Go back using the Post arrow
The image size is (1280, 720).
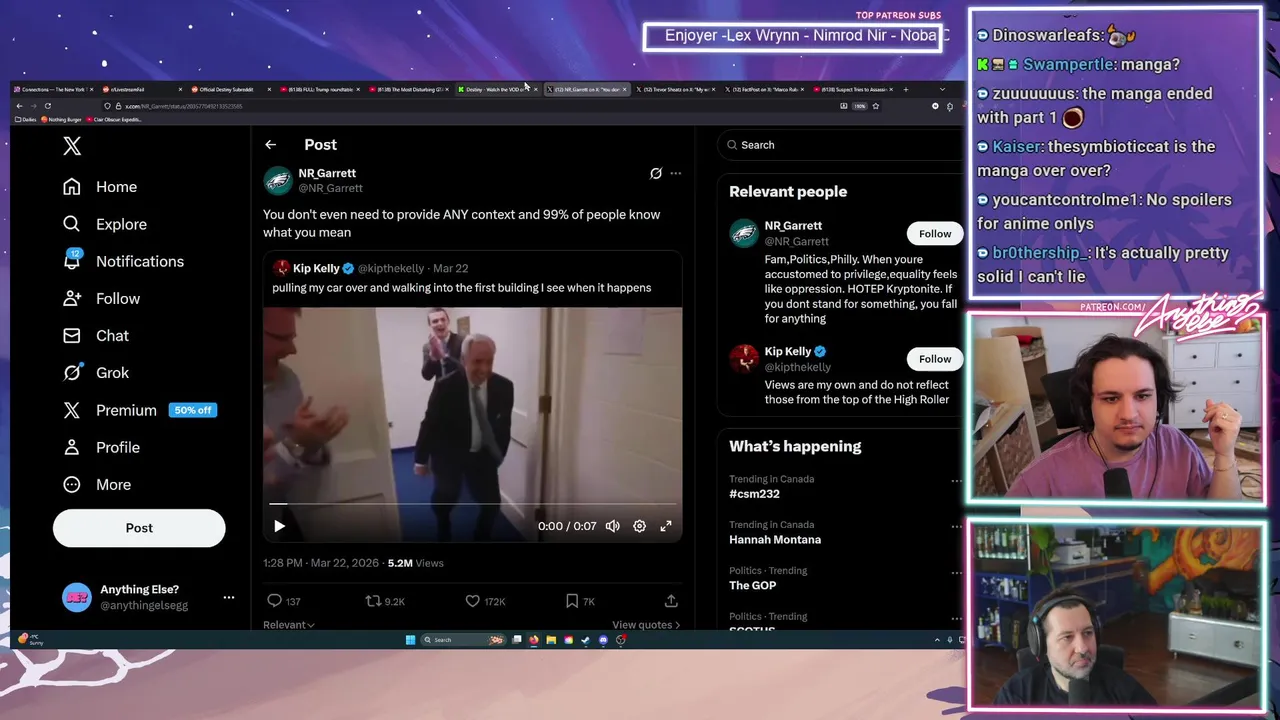pos(270,145)
